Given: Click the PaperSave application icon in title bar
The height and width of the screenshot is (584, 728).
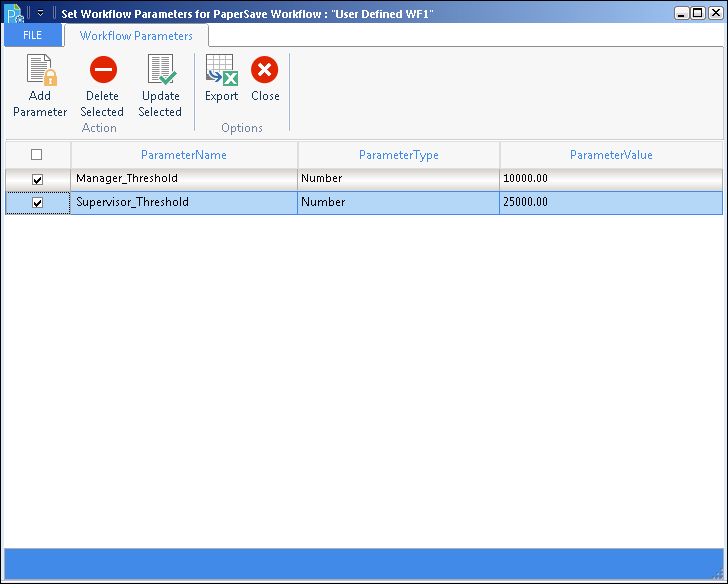Looking at the screenshot, I should click(x=14, y=13).
